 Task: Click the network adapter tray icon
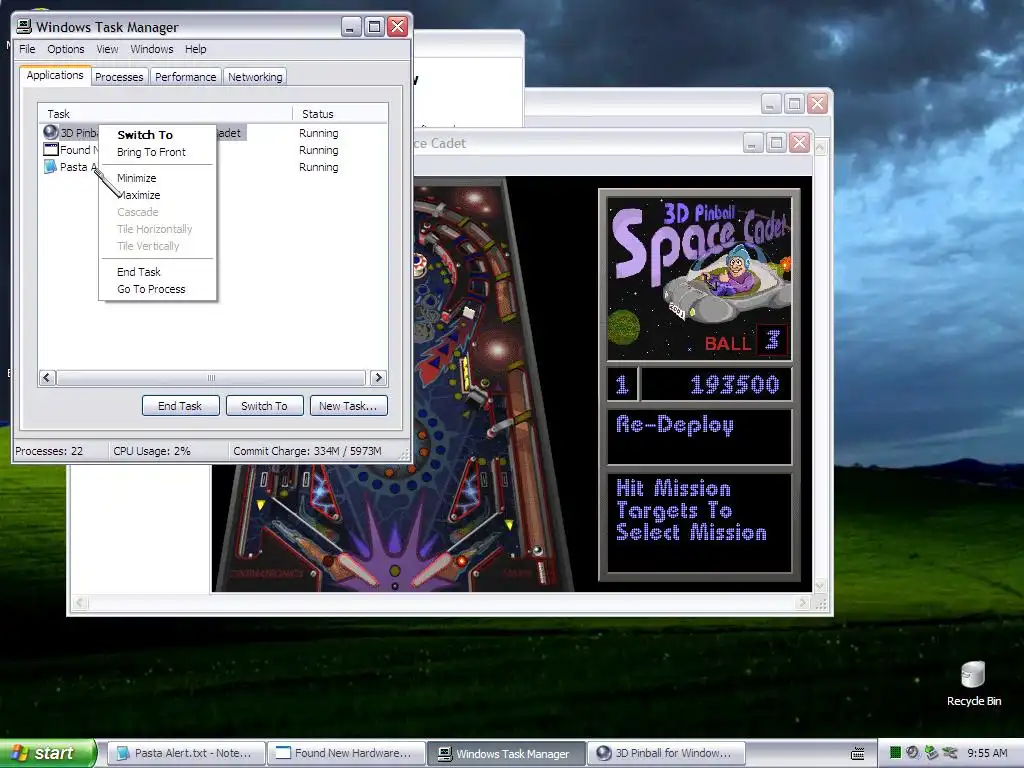pos(950,753)
